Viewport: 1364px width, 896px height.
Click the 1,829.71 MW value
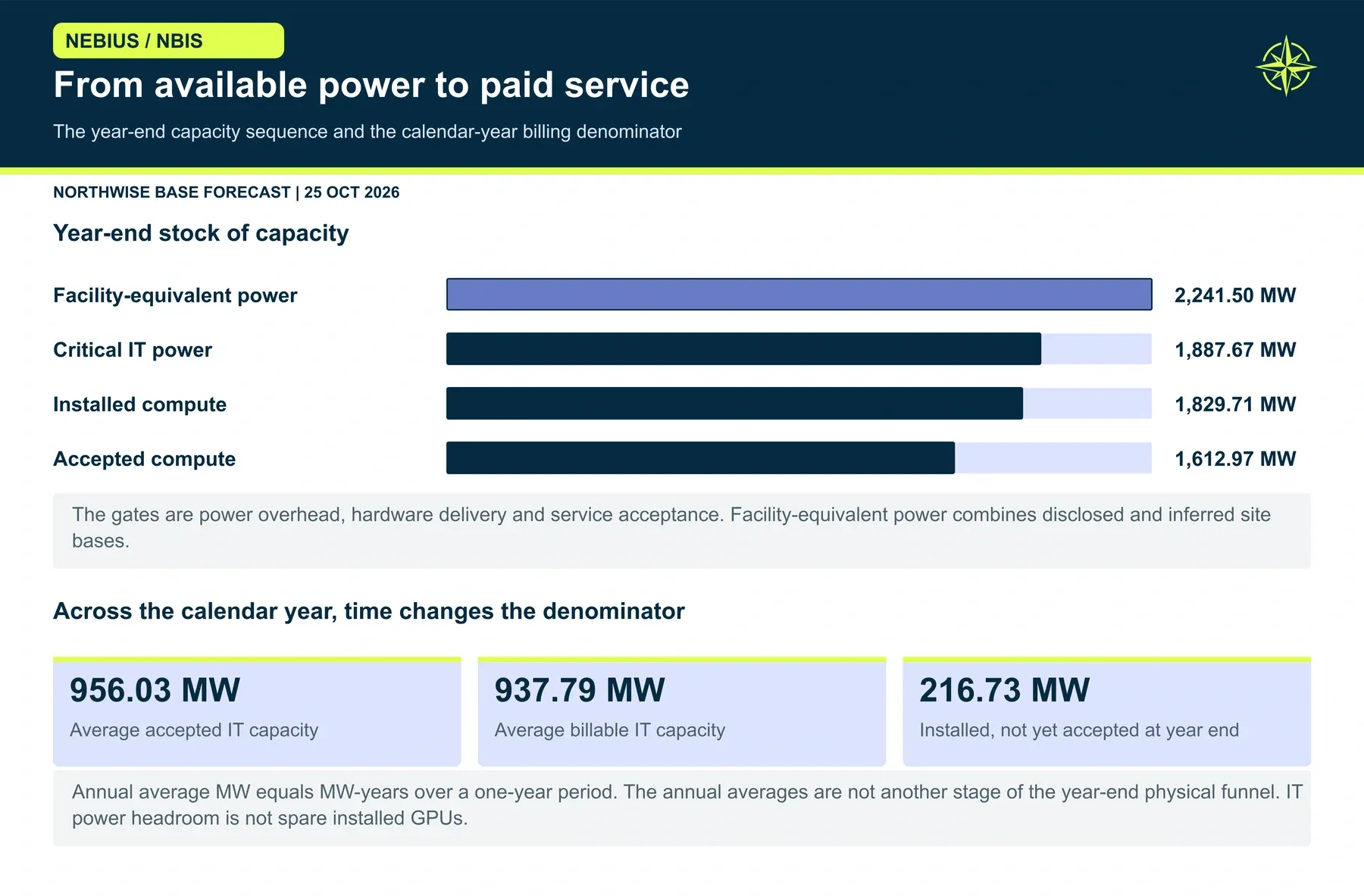coord(1235,404)
